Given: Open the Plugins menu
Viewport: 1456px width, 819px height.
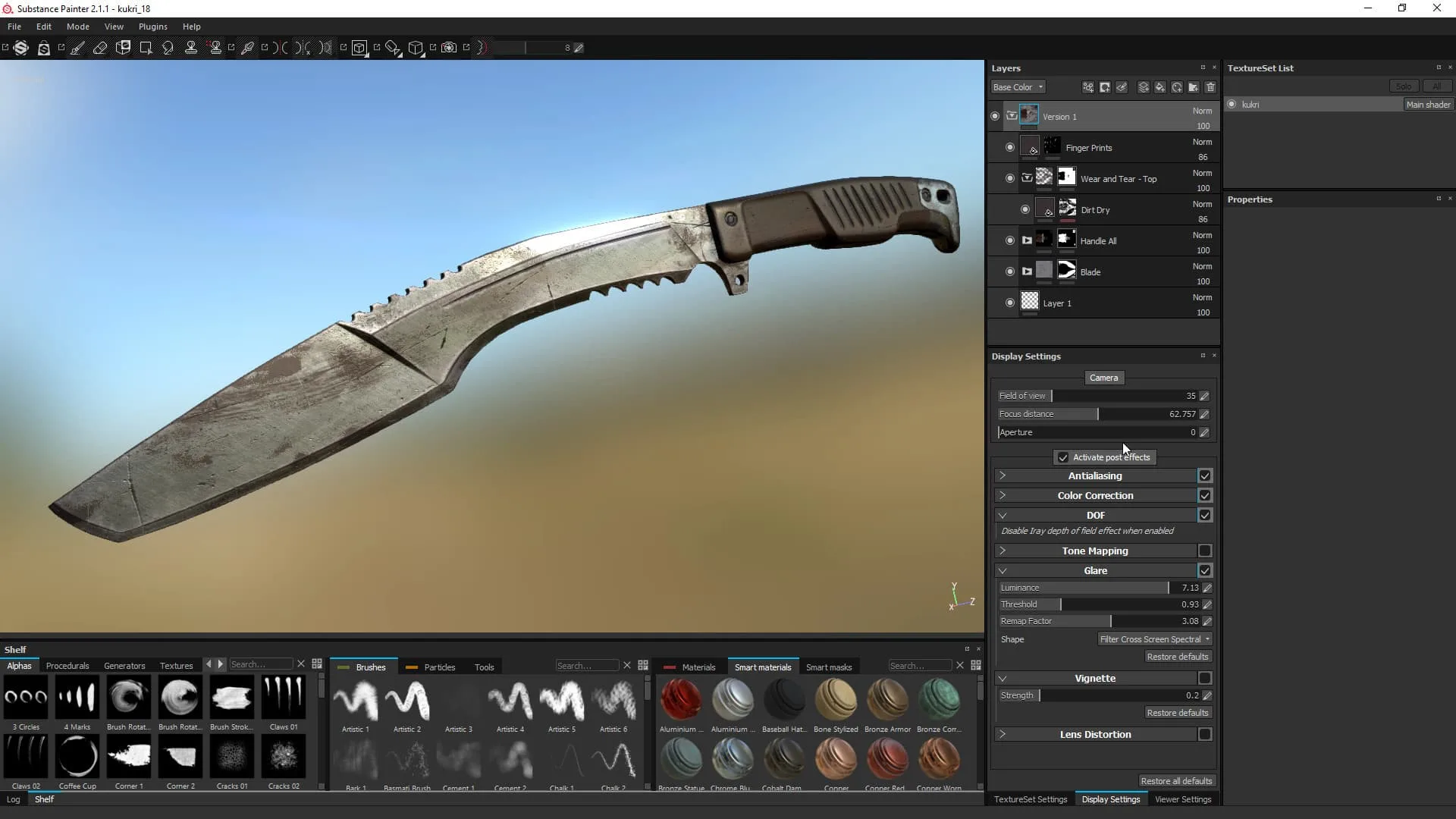Looking at the screenshot, I should tap(152, 27).
